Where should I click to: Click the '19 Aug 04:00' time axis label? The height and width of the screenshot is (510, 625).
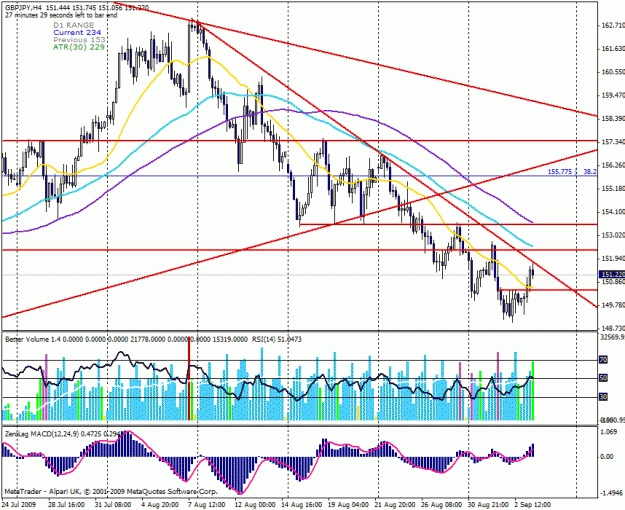[348, 505]
